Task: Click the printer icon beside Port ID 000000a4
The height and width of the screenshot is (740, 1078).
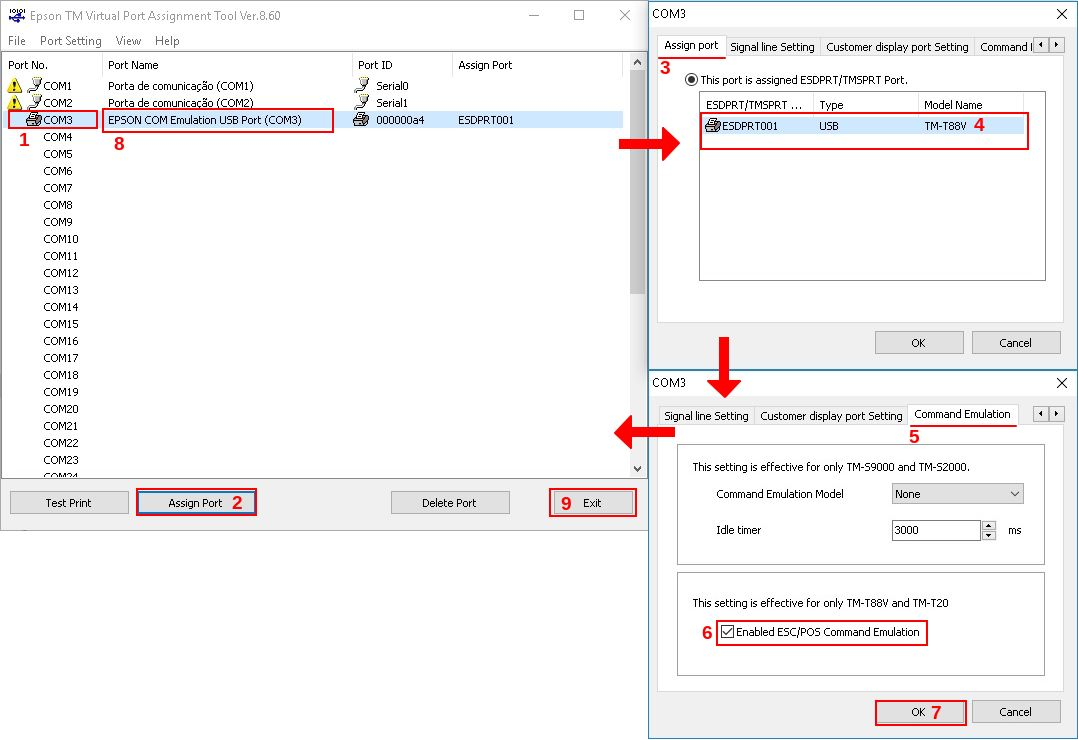Action: coord(361,120)
